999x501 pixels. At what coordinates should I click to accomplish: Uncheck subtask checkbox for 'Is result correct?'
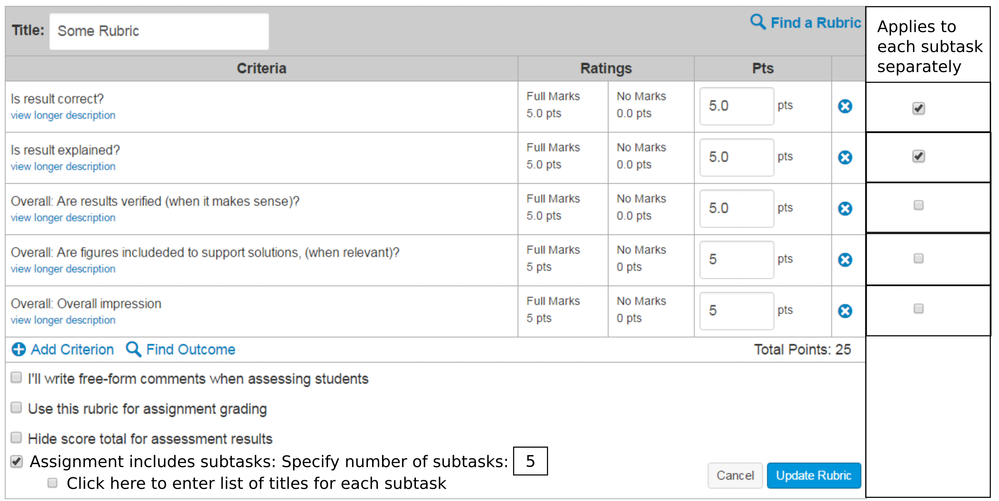tap(918, 108)
